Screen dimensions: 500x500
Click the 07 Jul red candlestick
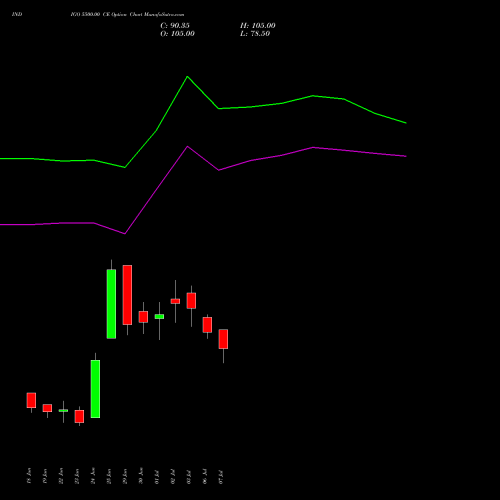[x=223, y=339]
